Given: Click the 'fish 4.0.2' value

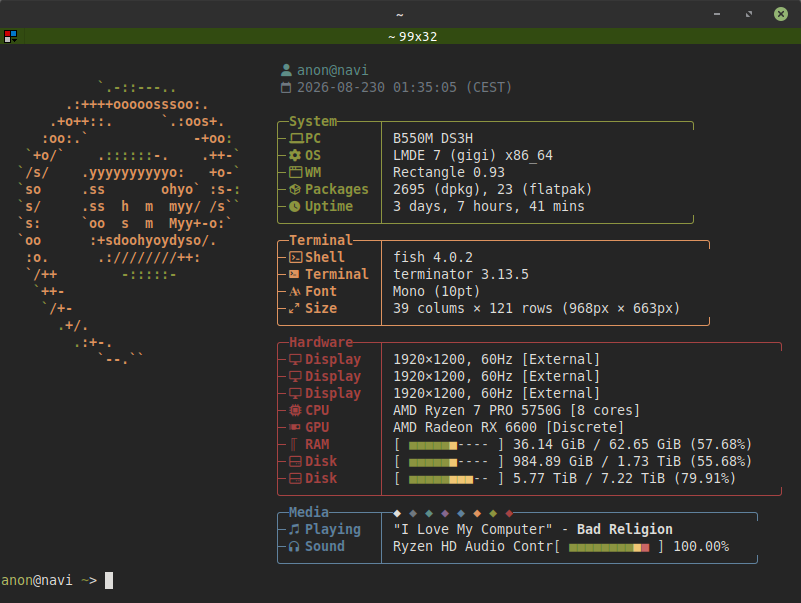Looking at the screenshot, I should click(x=433, y=257).
